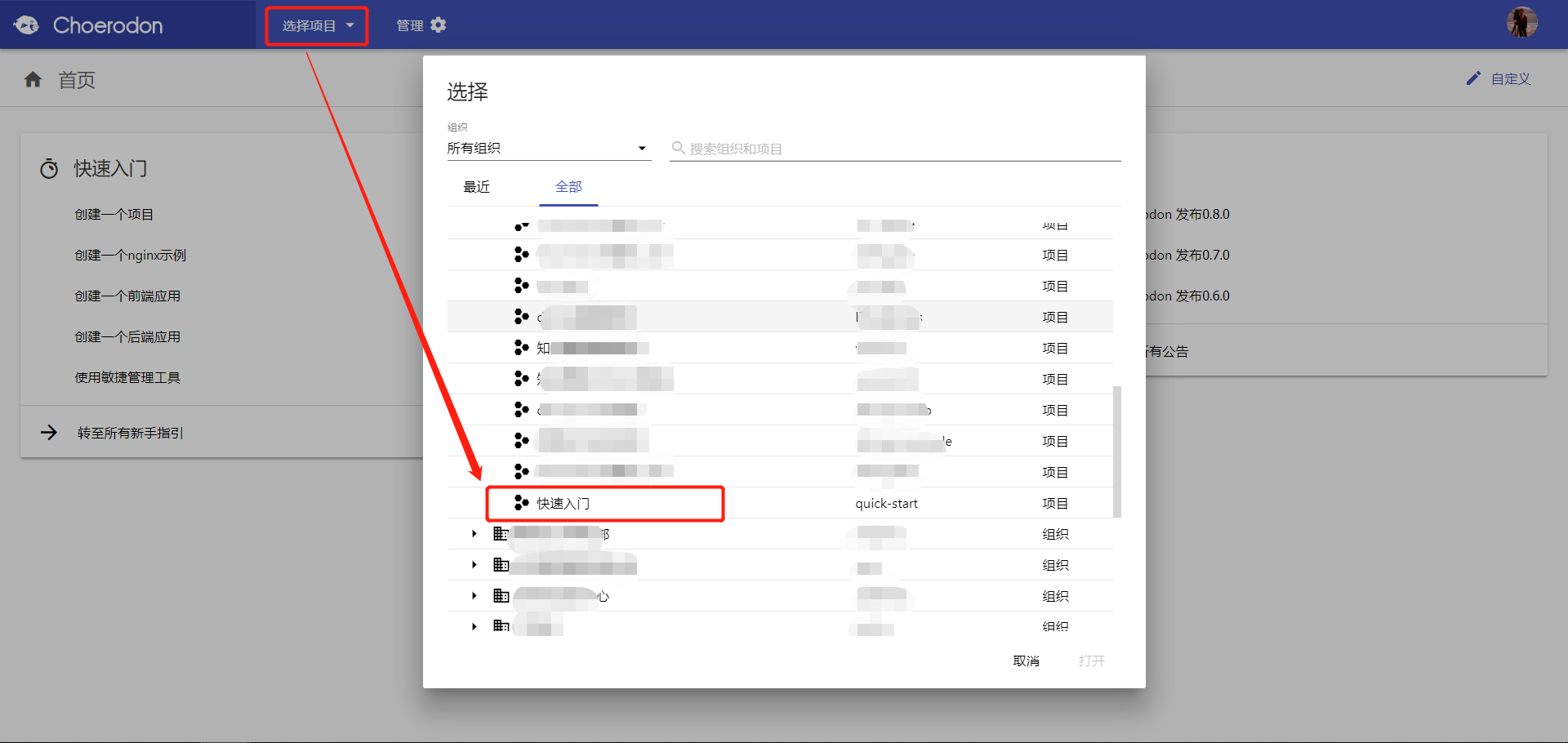
Task: Click the arrow icon beside 转至所有新手指引
Action: coord(49,432)
